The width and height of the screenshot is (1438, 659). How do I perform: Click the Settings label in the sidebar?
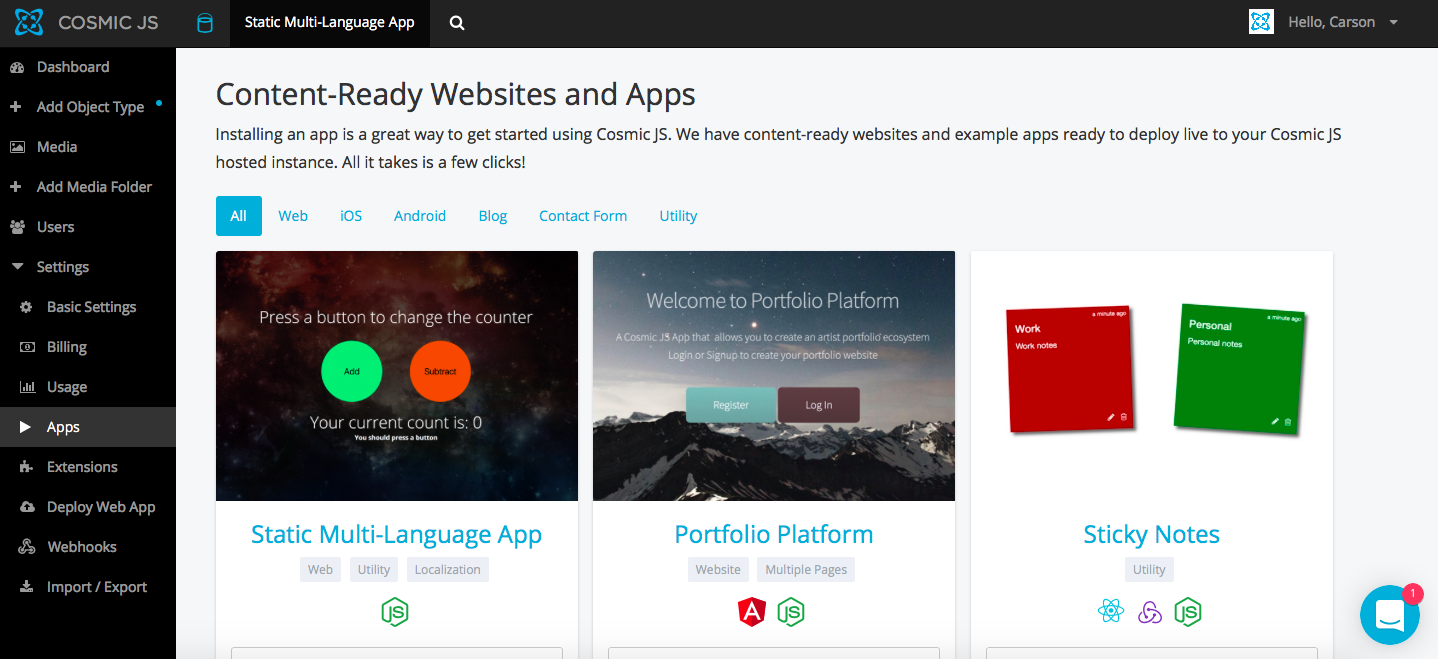[x=63, y=267]
